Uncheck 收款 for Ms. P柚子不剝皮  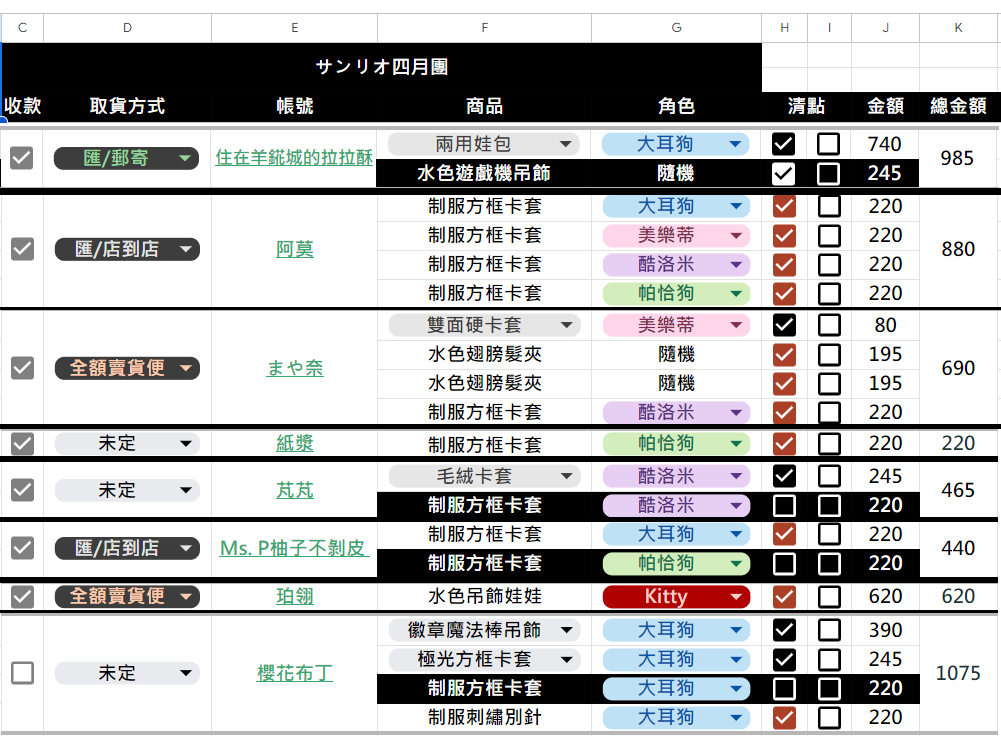click(22, 548)
